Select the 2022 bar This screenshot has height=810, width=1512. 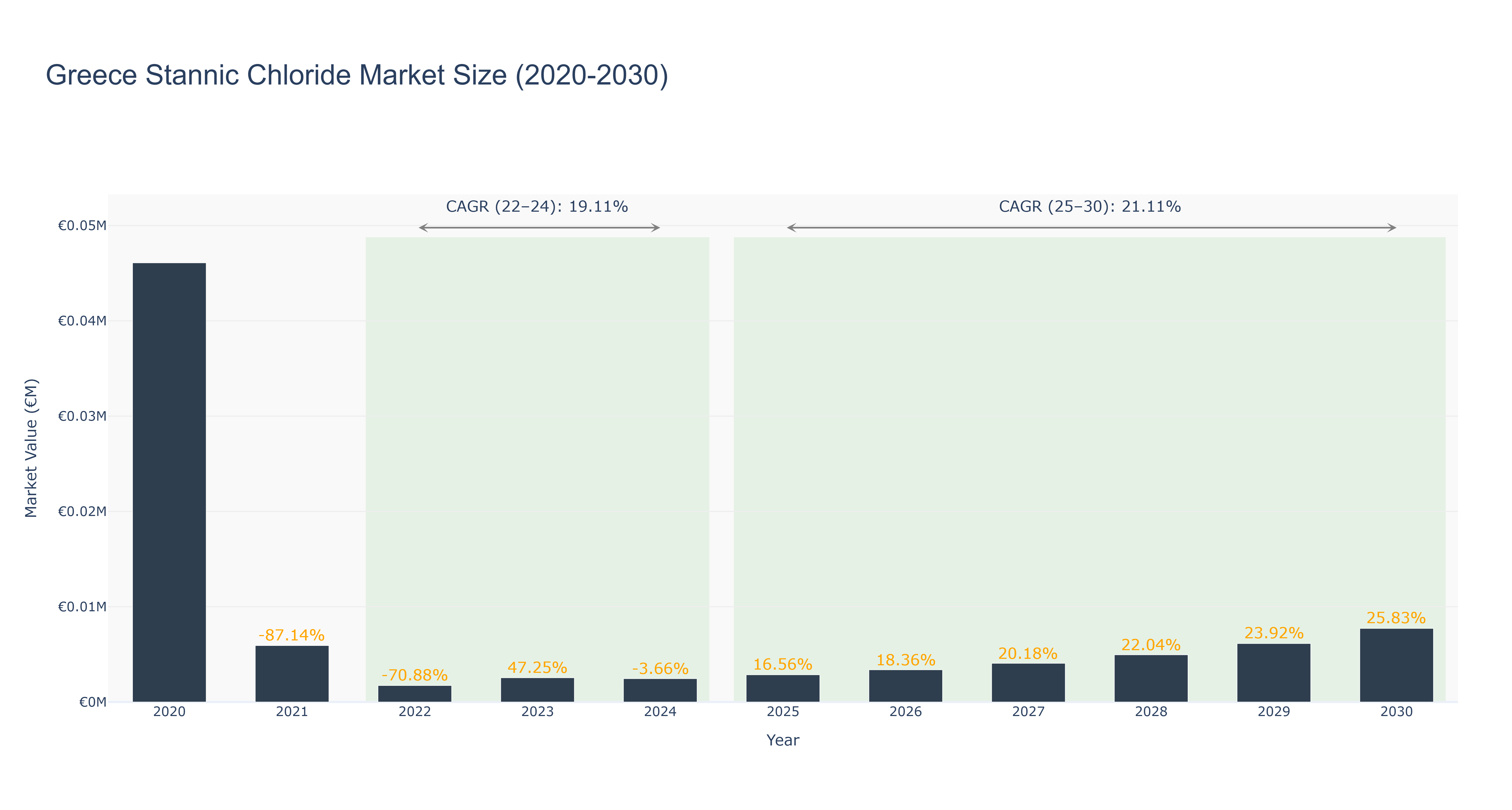pos(415,694)
